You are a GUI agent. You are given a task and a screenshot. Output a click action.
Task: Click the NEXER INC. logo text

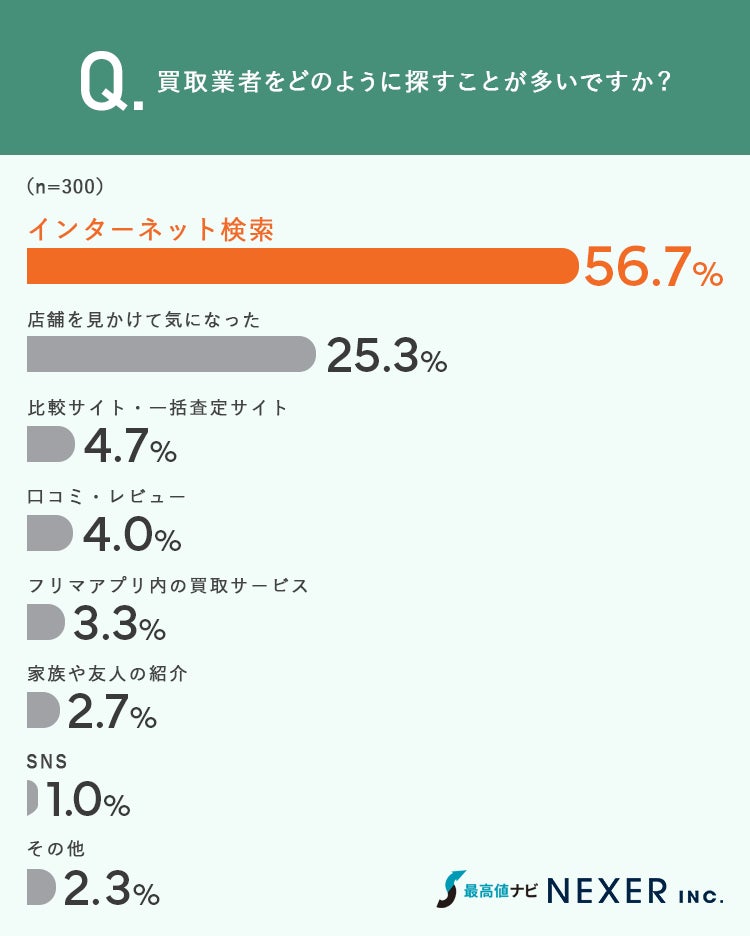[x=635, y=890]
